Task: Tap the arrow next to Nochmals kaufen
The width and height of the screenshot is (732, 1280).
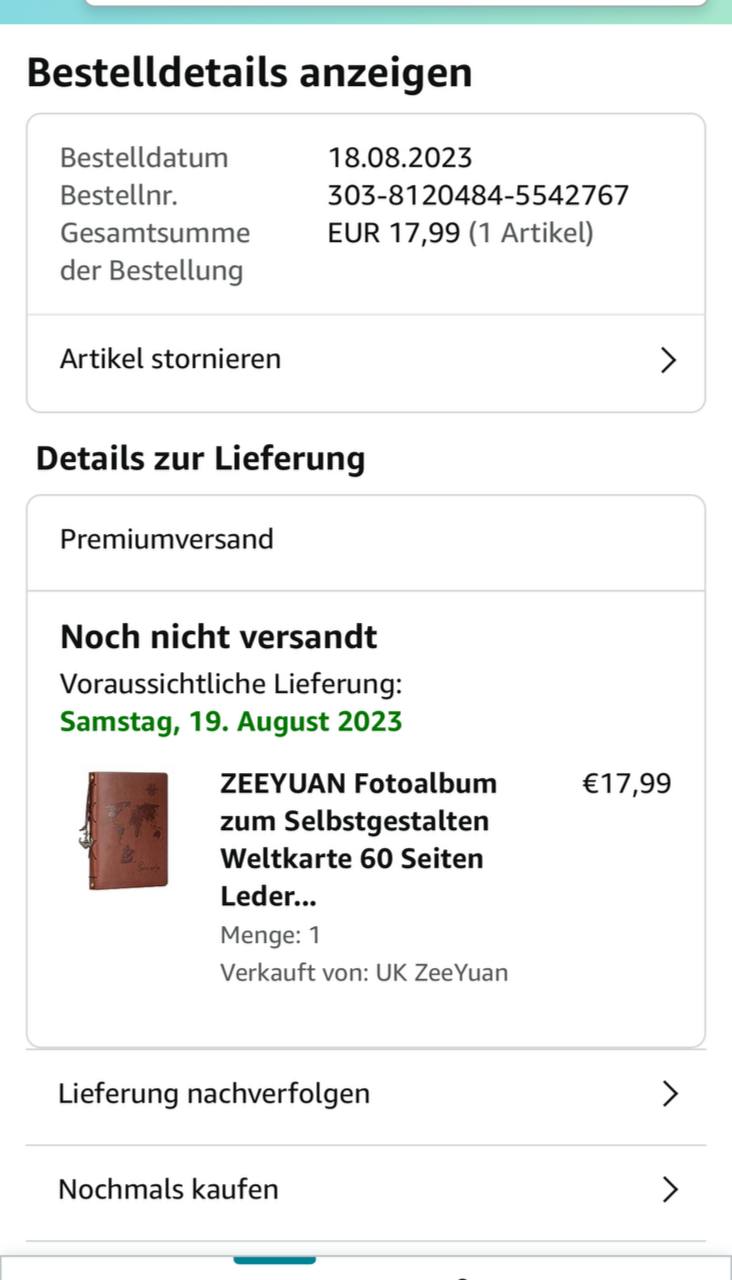Action: pos(670,1190)
